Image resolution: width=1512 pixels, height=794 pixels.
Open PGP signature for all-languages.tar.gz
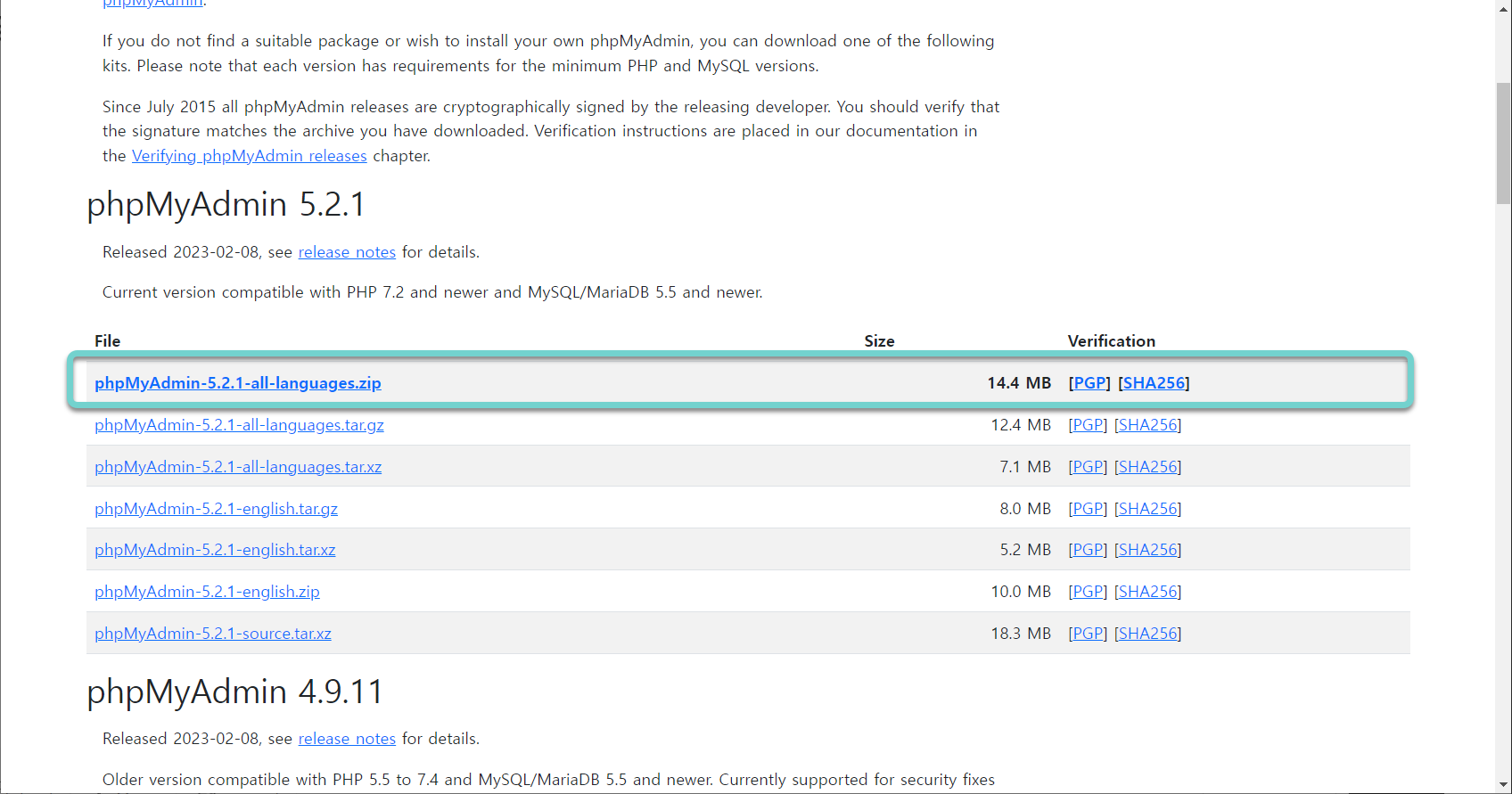pos(1088,425)
